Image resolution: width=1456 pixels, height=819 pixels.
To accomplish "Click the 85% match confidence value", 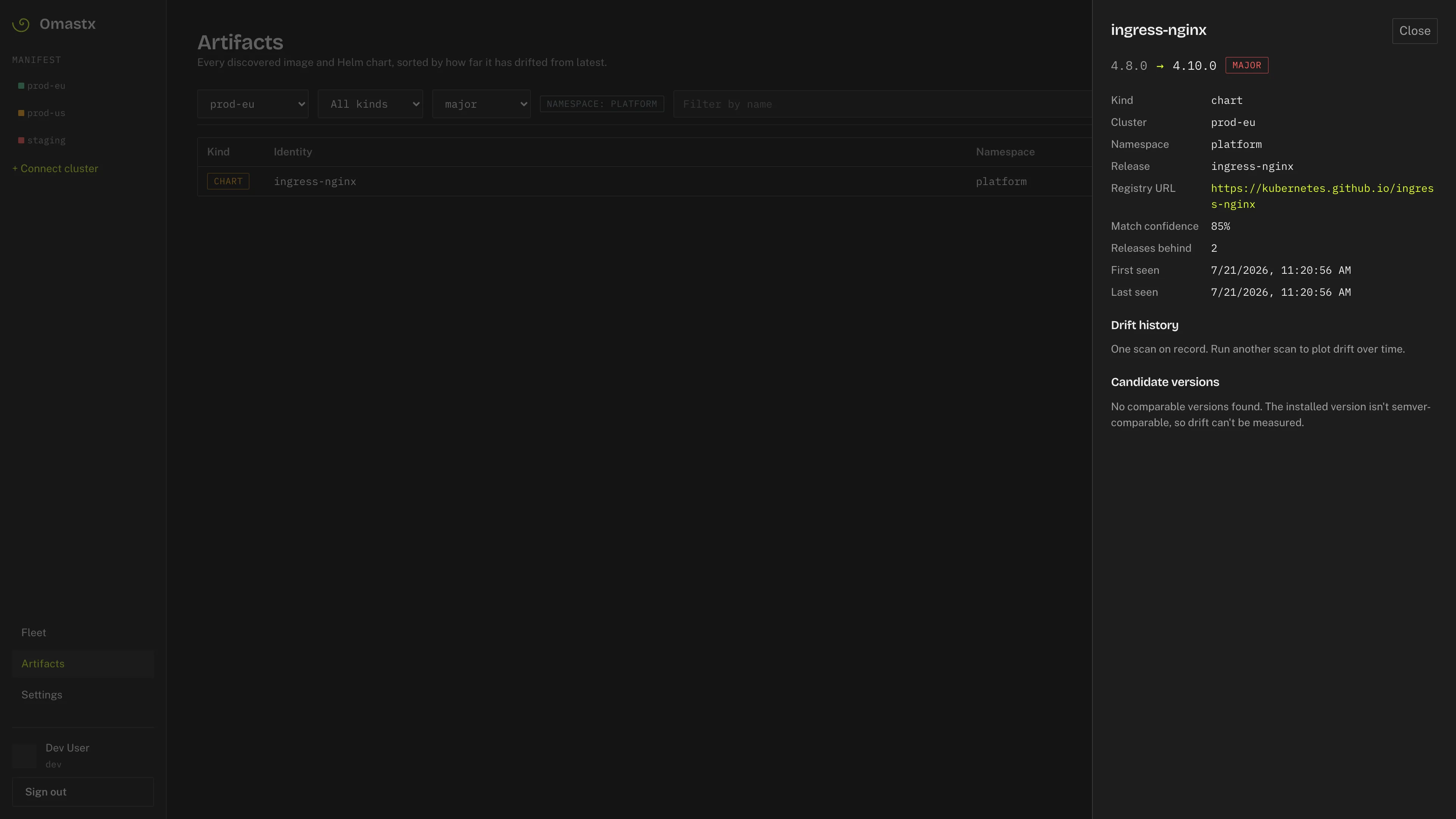I will (1220, 226).
